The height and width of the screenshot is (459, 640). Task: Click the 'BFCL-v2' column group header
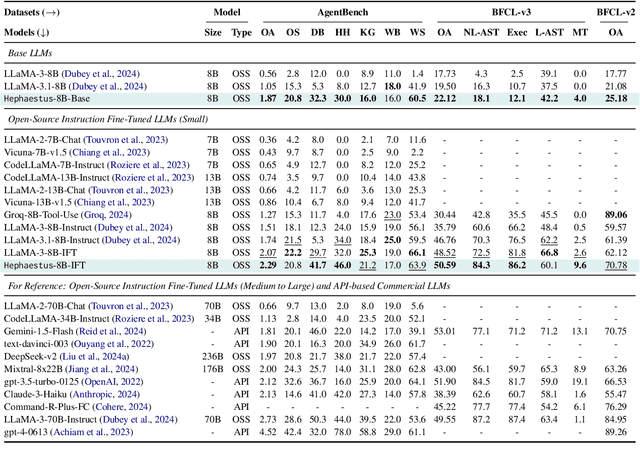tap(616, 12)
